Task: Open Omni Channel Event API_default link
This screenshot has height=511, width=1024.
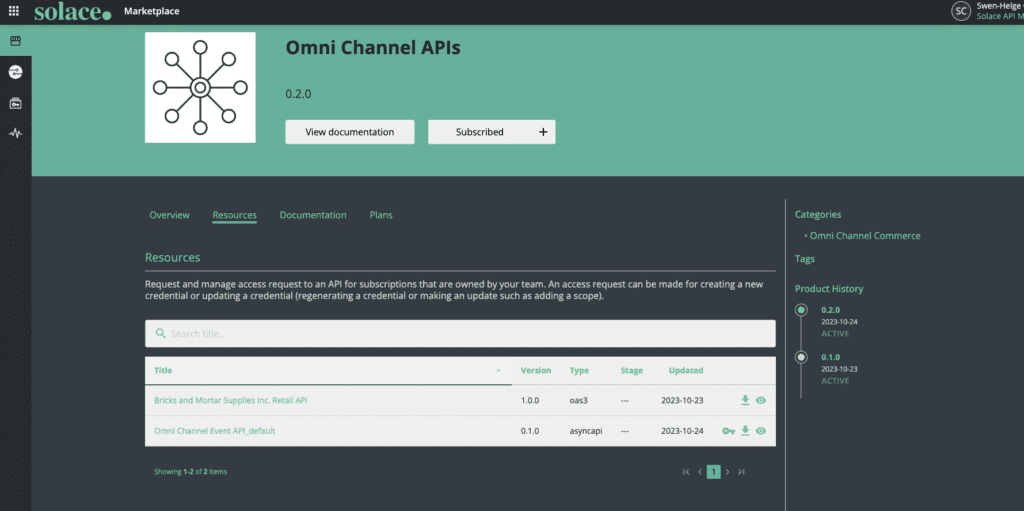Action: (215, 431)
